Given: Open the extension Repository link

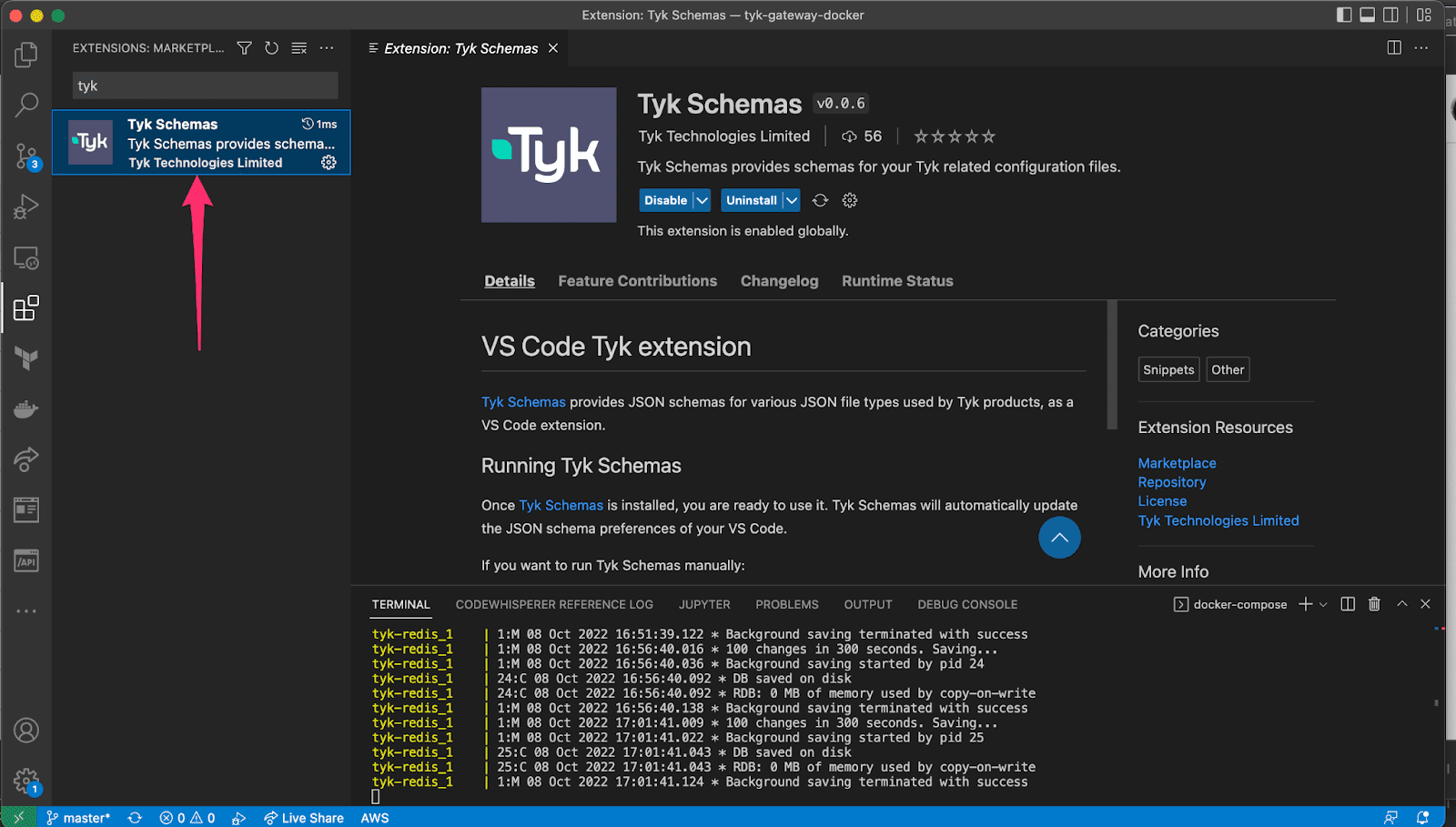Looking at the screenshot, I should tap(1171, 481).
